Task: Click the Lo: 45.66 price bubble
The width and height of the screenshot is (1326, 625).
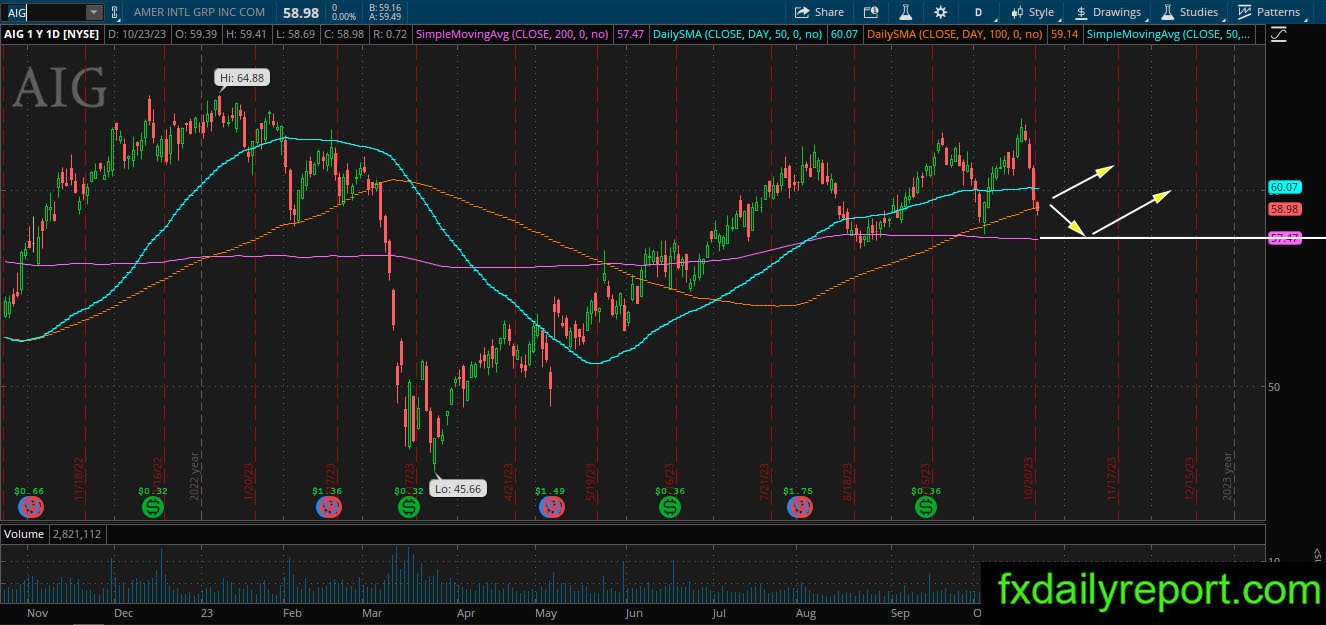Action: tap(459, 489)
